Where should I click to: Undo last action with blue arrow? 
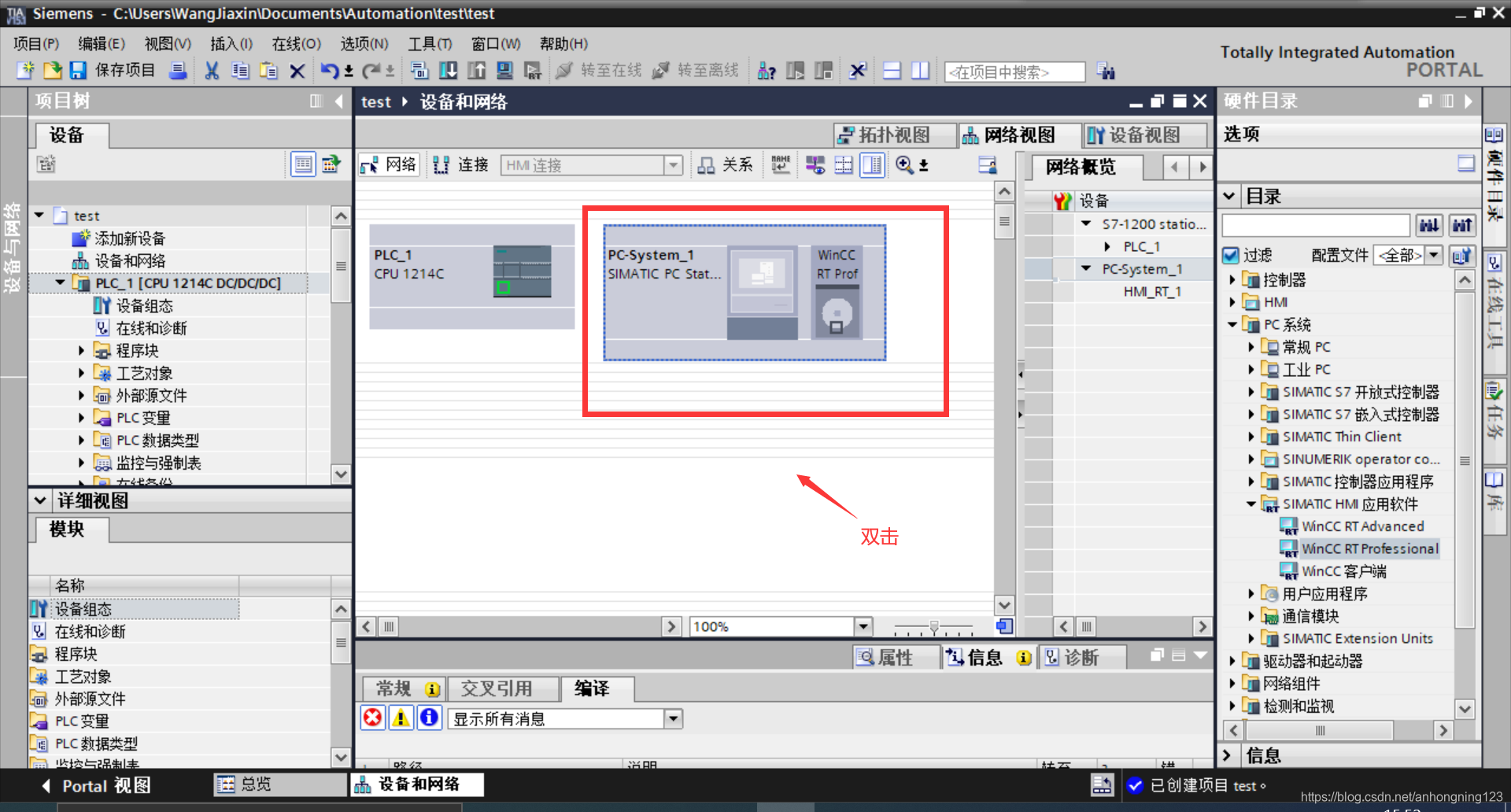point(329,71)
